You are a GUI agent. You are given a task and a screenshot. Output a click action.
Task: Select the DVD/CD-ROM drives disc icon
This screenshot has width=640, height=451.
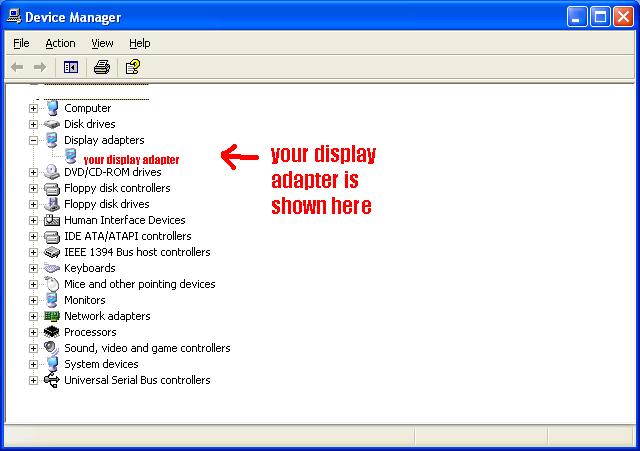click(52, 172)
